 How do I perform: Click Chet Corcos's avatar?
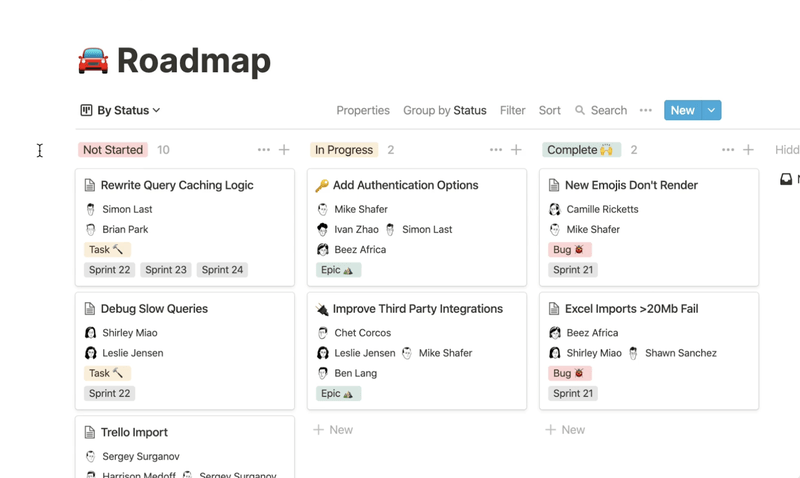(x=322, y=333)
